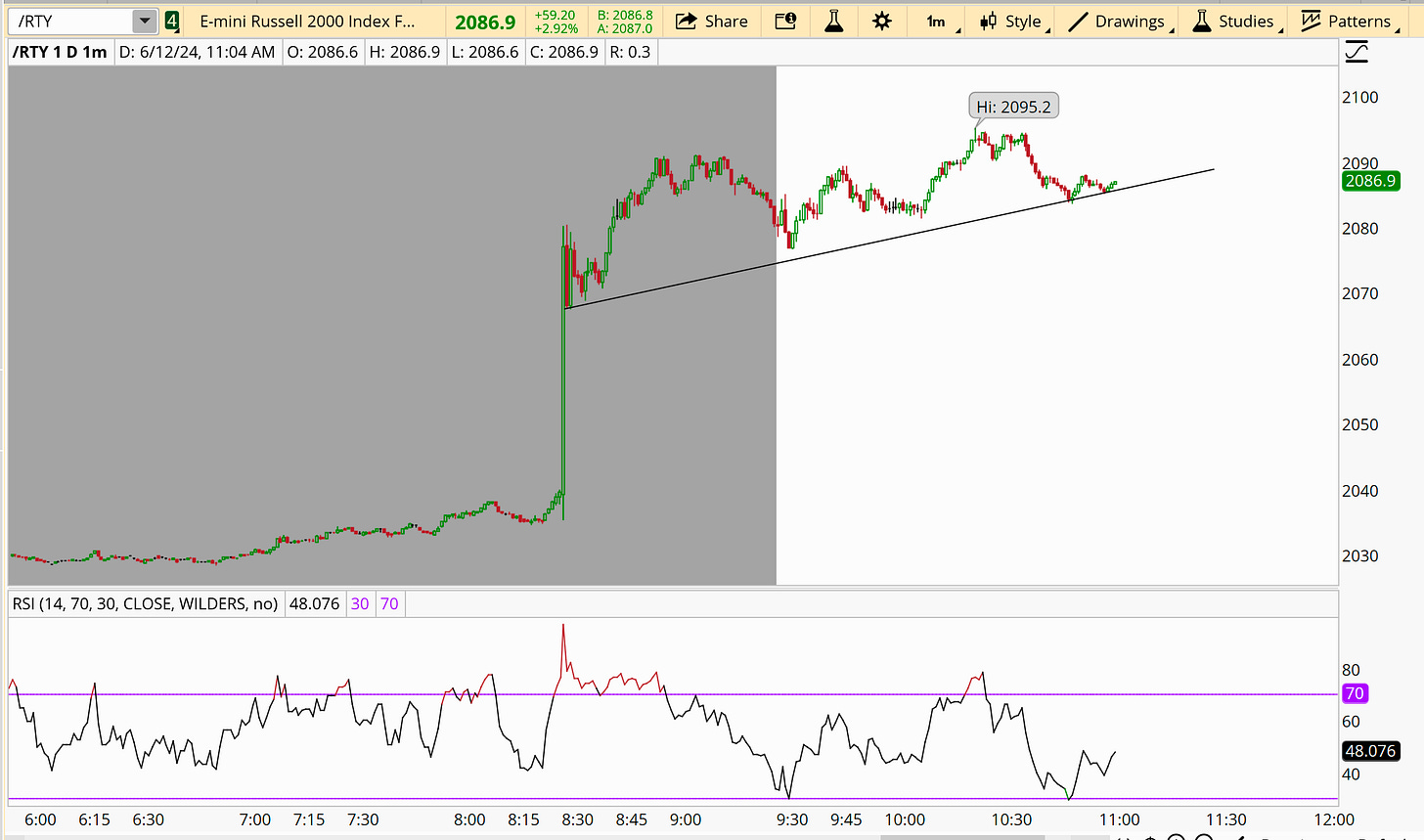Click the 2100 price axis label

tap(1359, 97)
